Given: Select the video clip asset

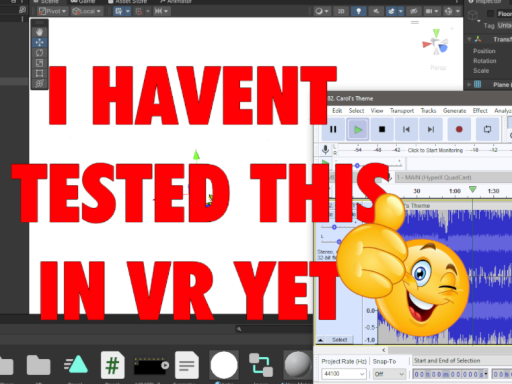Looking at the screenshot, I should point(151,366).
